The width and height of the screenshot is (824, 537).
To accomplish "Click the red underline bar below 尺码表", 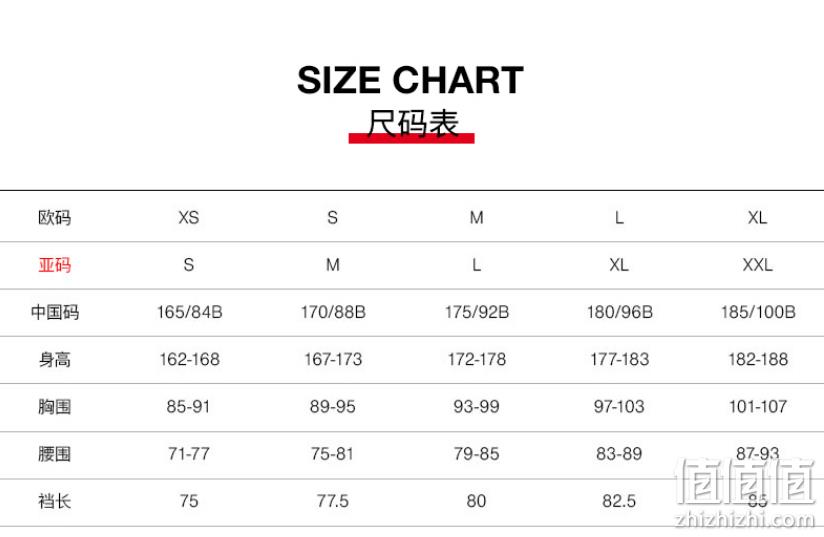I will tap(411, 138).
